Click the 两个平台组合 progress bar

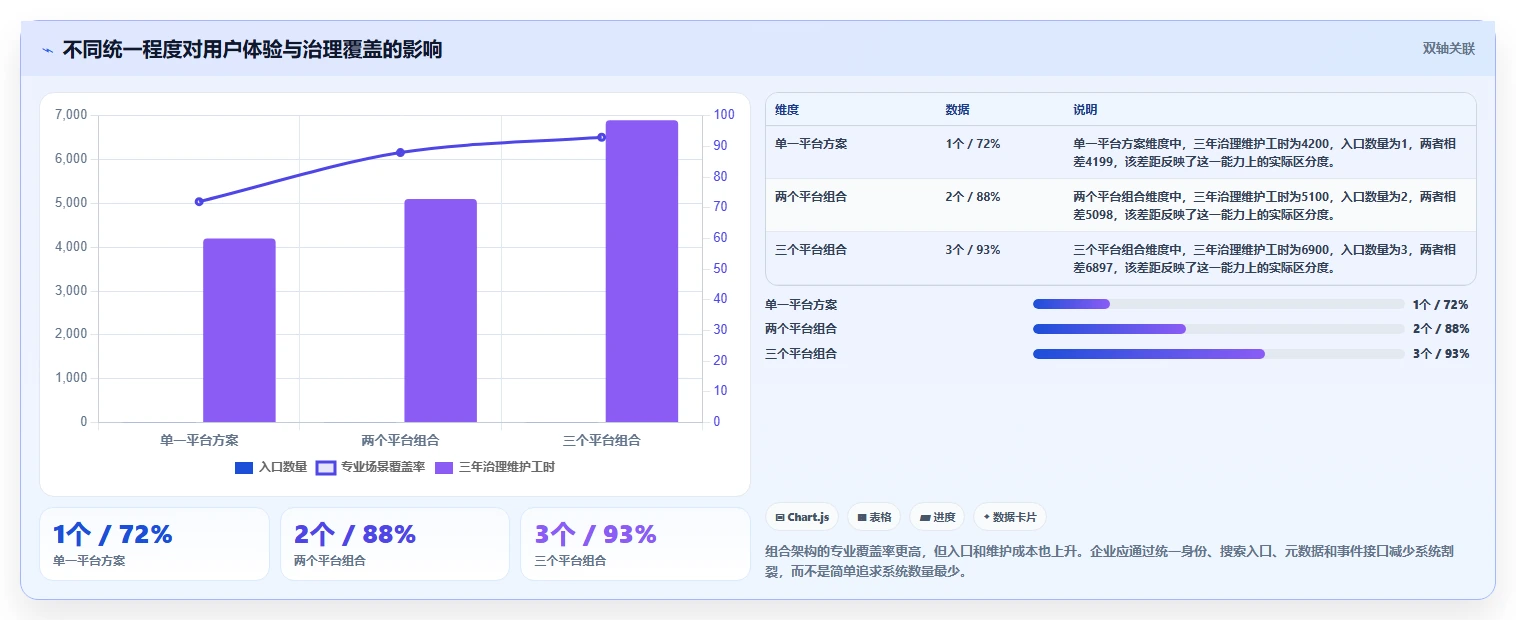coord(1219,329)
